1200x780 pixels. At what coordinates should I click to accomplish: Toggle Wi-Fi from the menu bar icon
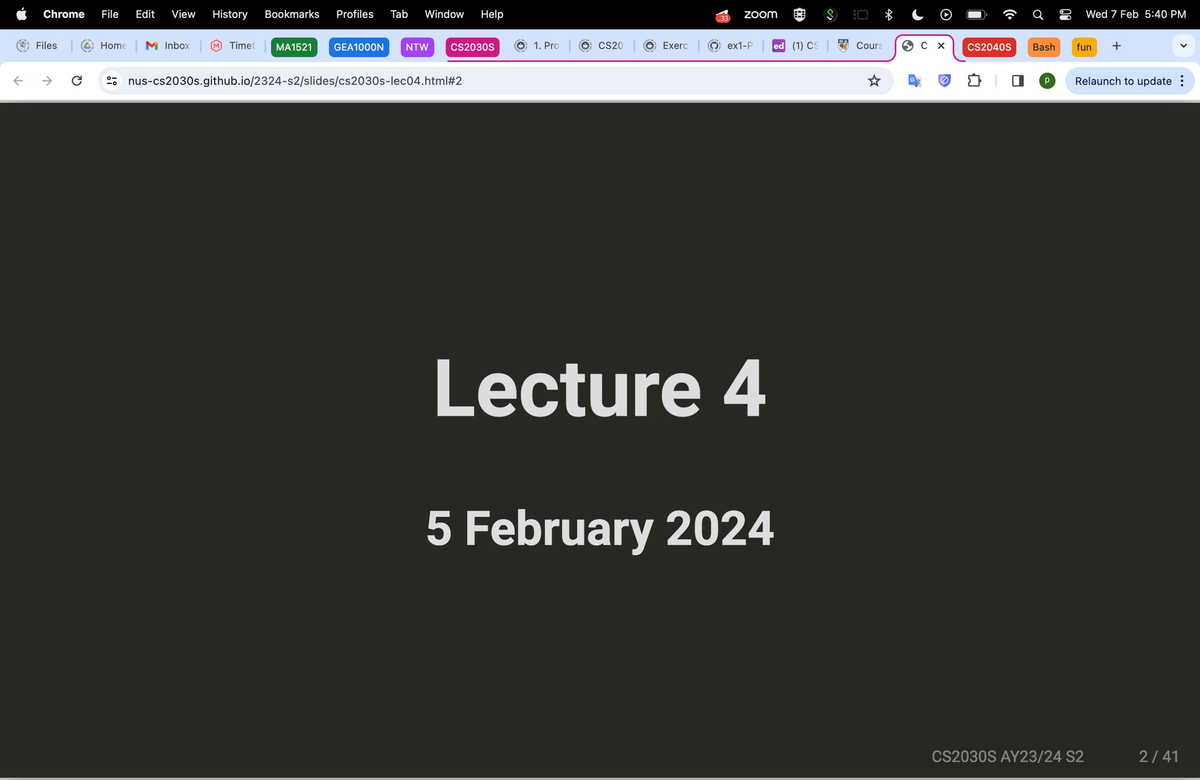(1010, 14)
